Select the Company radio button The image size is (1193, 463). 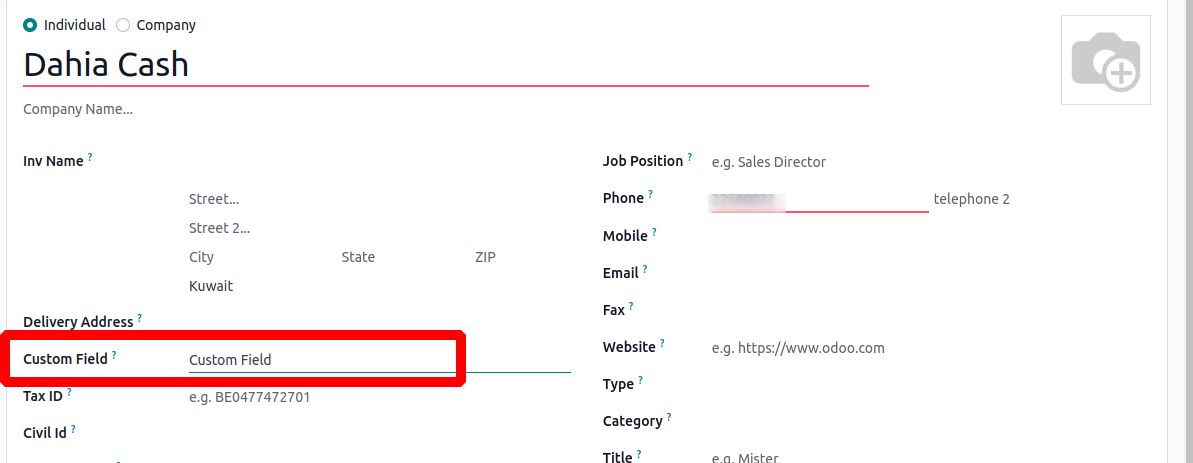[x=123, y=25]
